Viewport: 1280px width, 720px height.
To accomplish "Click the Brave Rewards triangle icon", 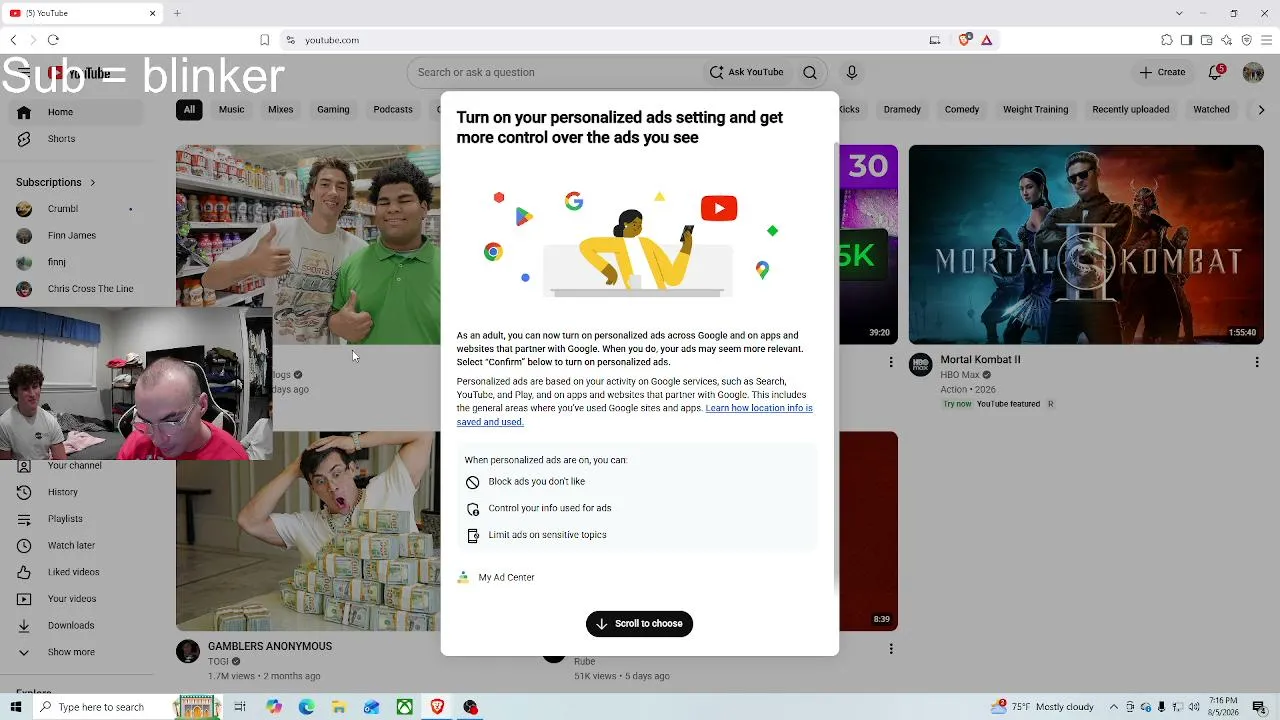I will (986, 40).
